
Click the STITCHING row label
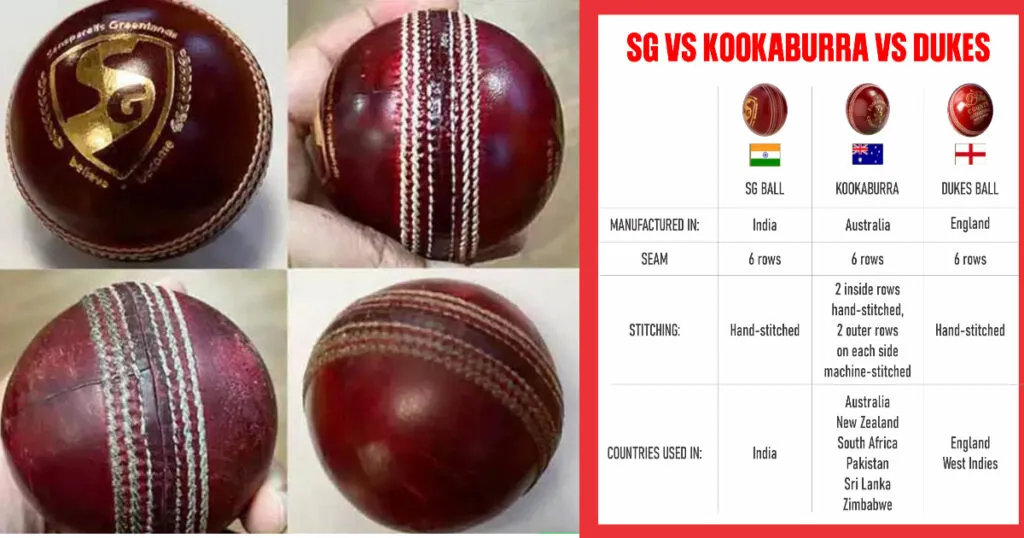(x=654, y=330)
